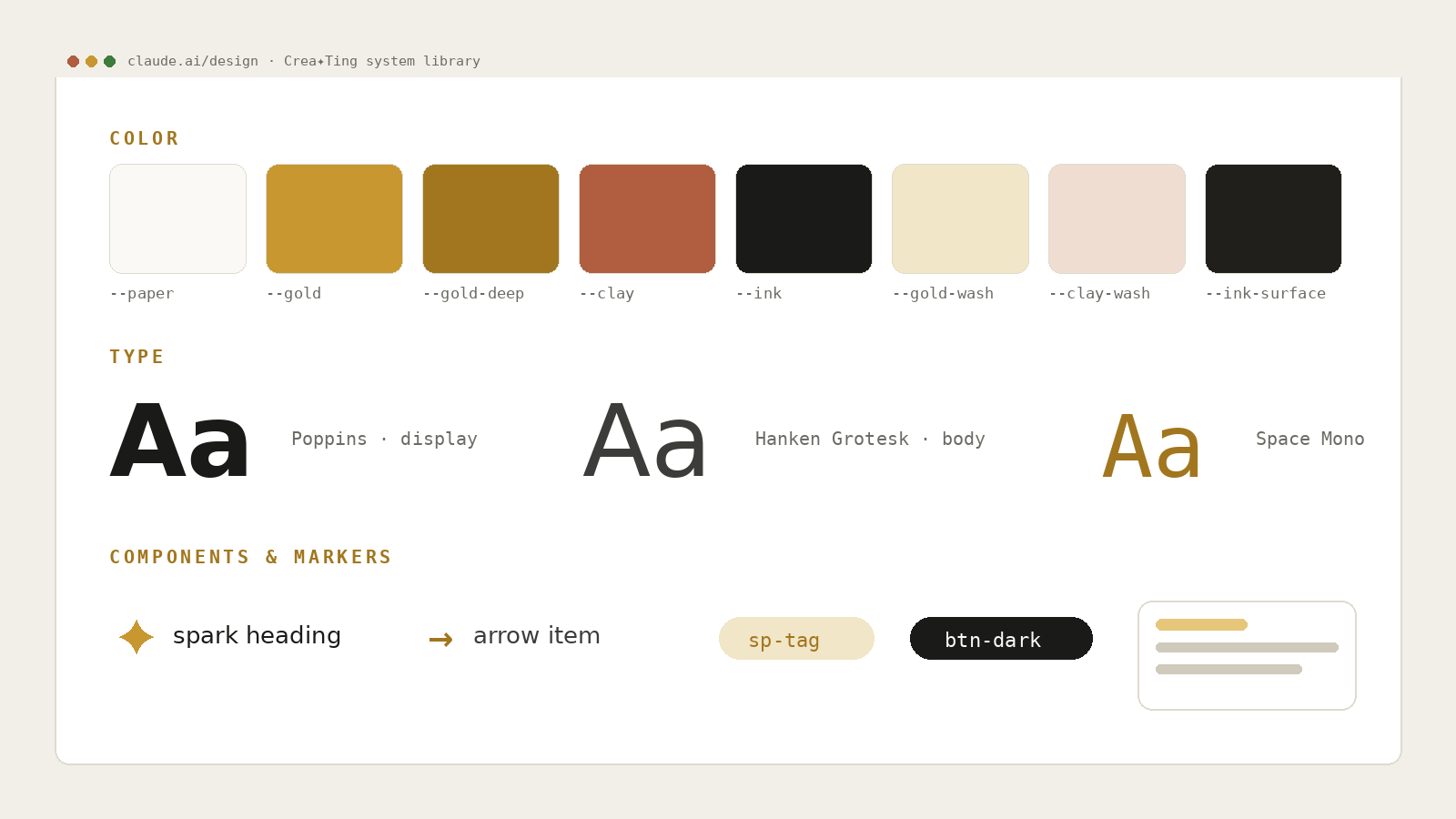Click the red window dot
The width and height of the screenshot is (1456, 819).
(x=73, y=61)
